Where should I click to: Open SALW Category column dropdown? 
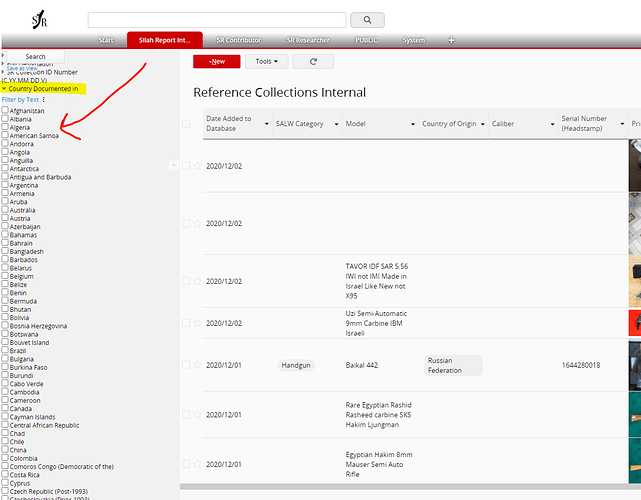pyautogui.click(x=336, y=124)
